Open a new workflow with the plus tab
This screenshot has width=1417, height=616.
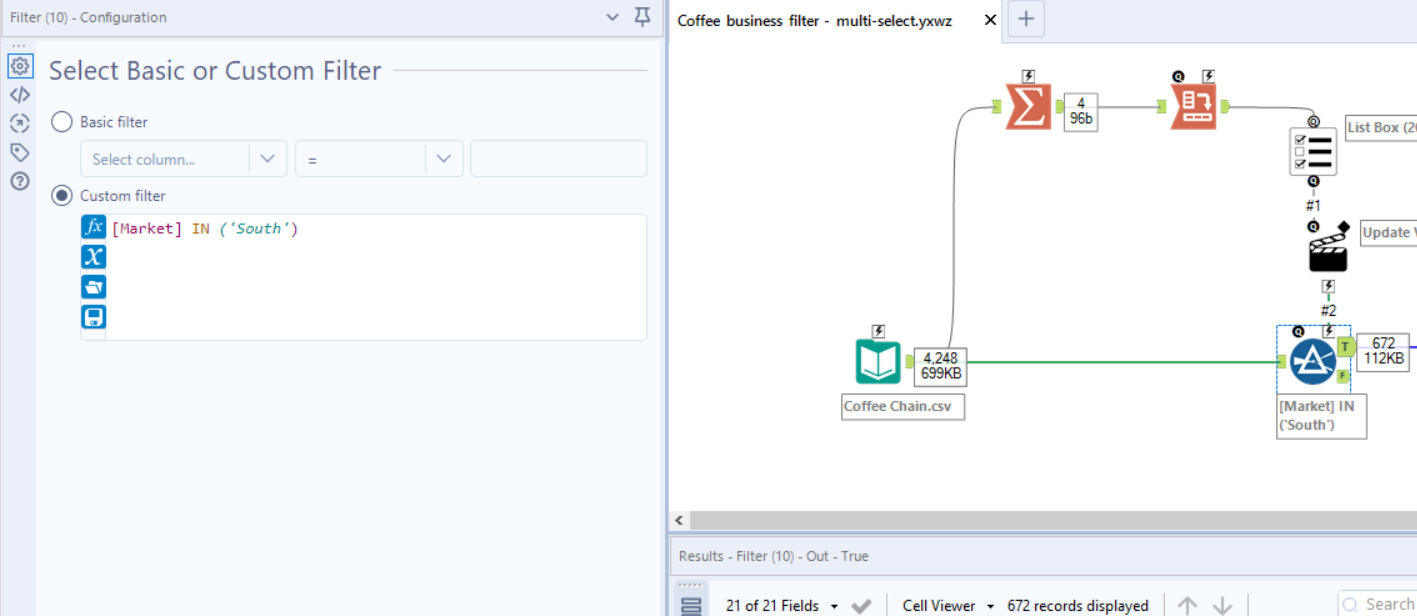(1025, 19)
